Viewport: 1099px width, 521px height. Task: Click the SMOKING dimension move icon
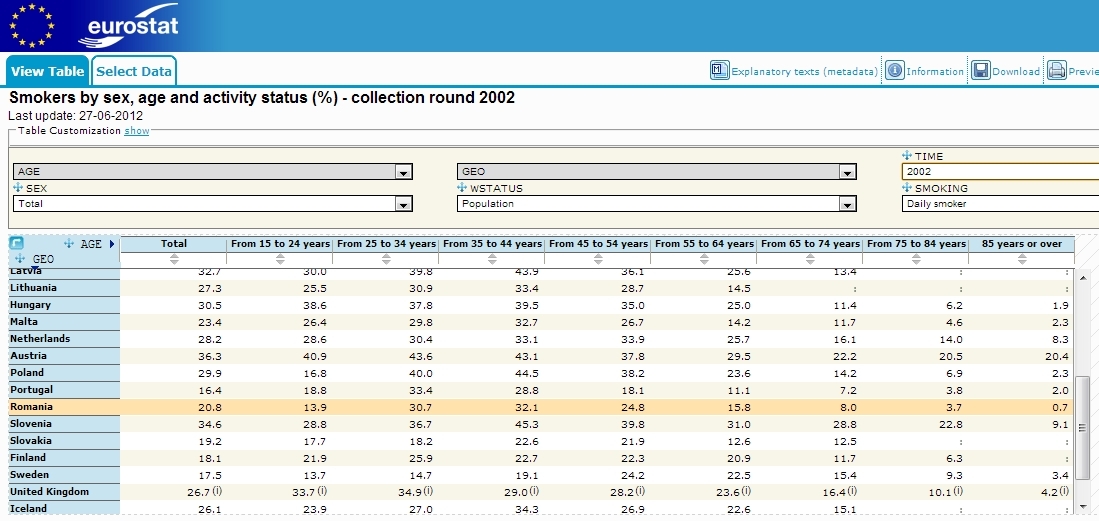point(907,188)
